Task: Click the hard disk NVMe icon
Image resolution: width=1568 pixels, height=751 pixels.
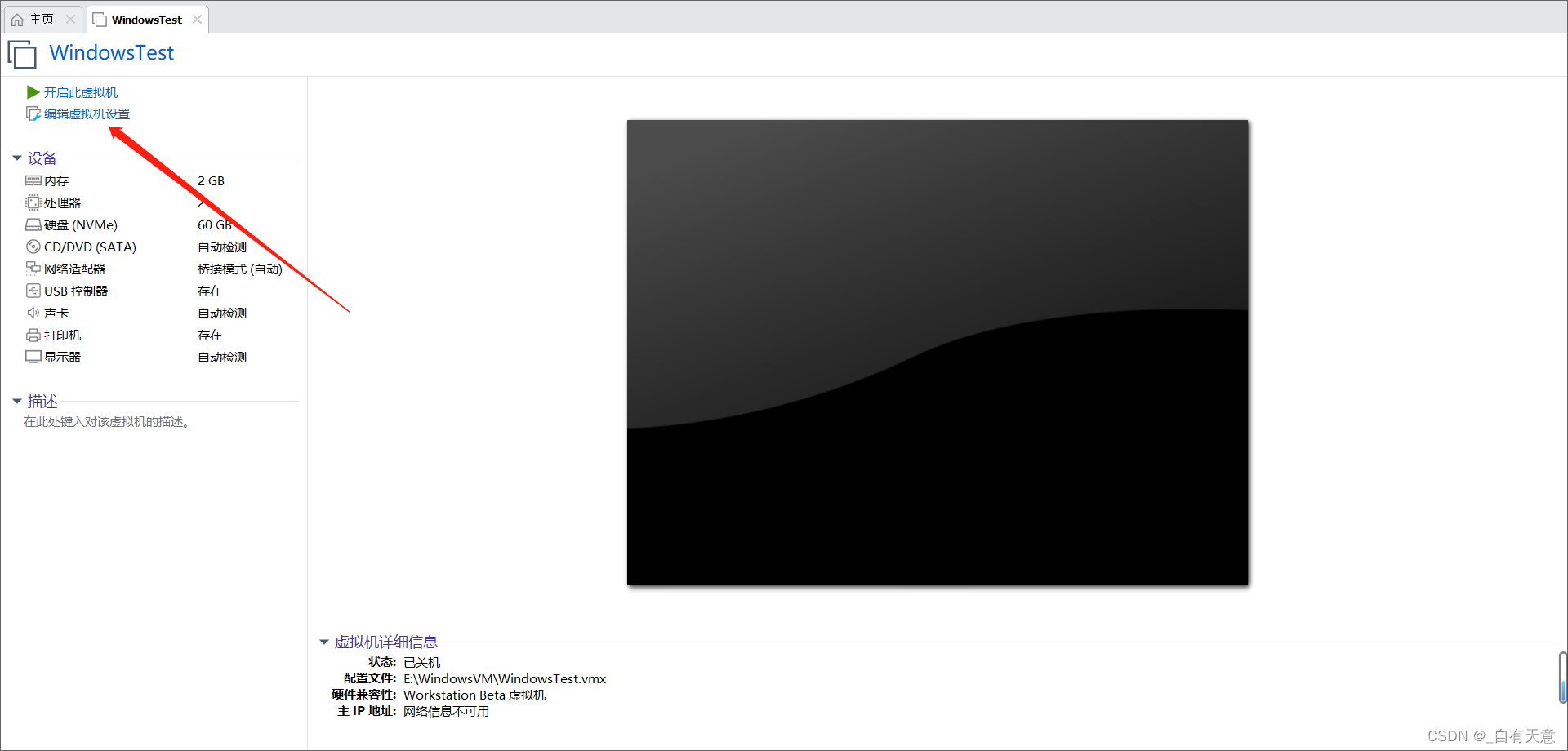Action: [x=33, y=224]
